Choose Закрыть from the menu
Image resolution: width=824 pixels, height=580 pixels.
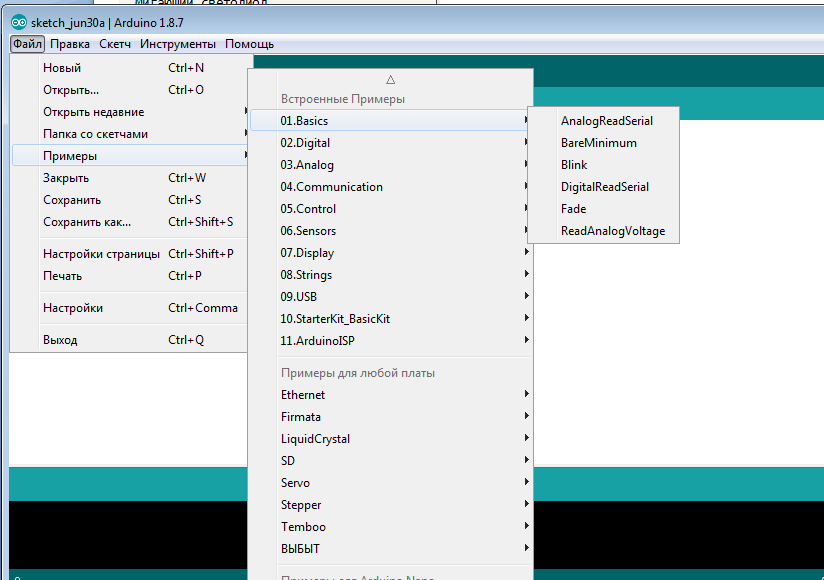pos(129,178)
